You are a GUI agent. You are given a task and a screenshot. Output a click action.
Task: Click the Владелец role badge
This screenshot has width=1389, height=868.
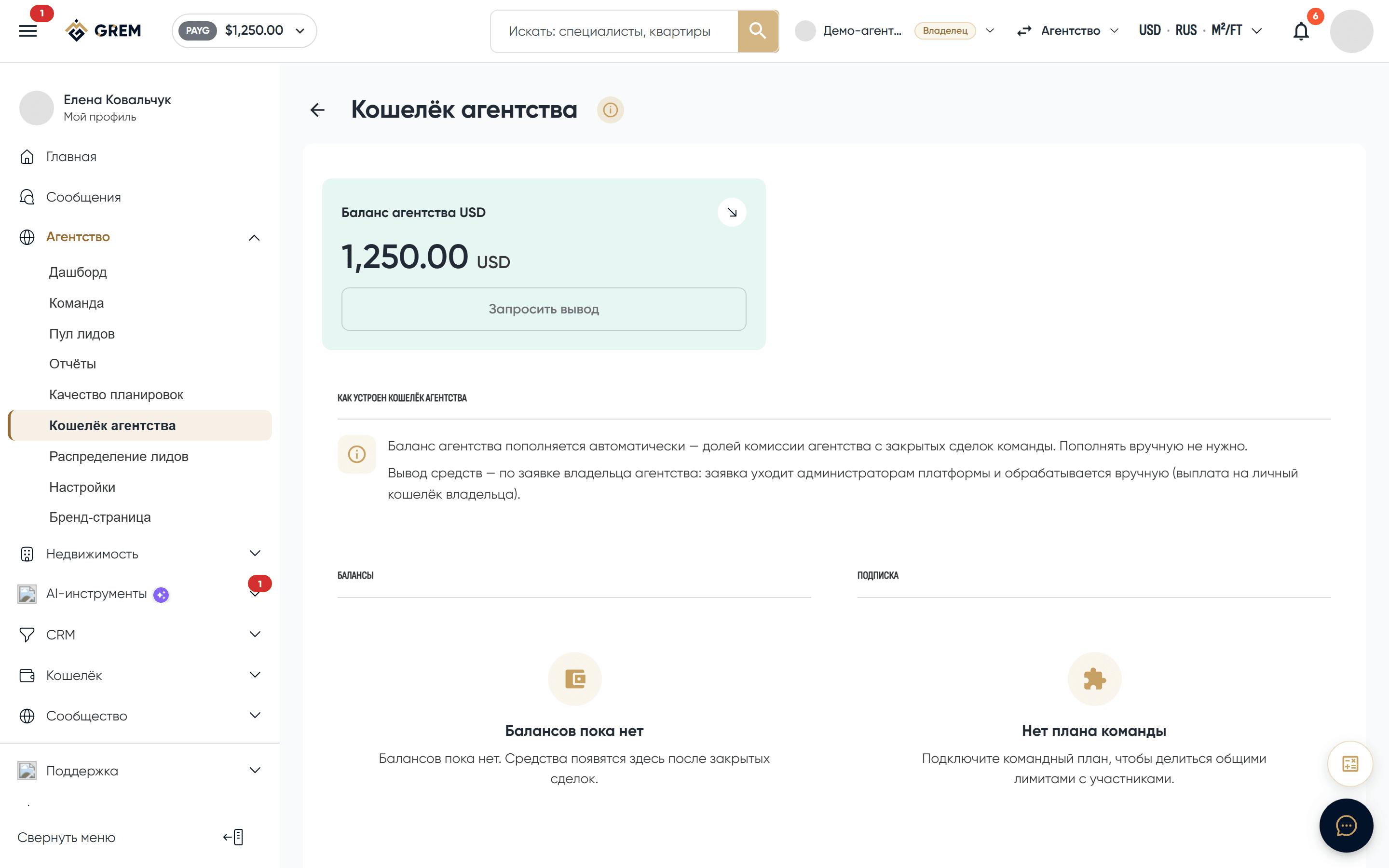click(x=945, y=31)
